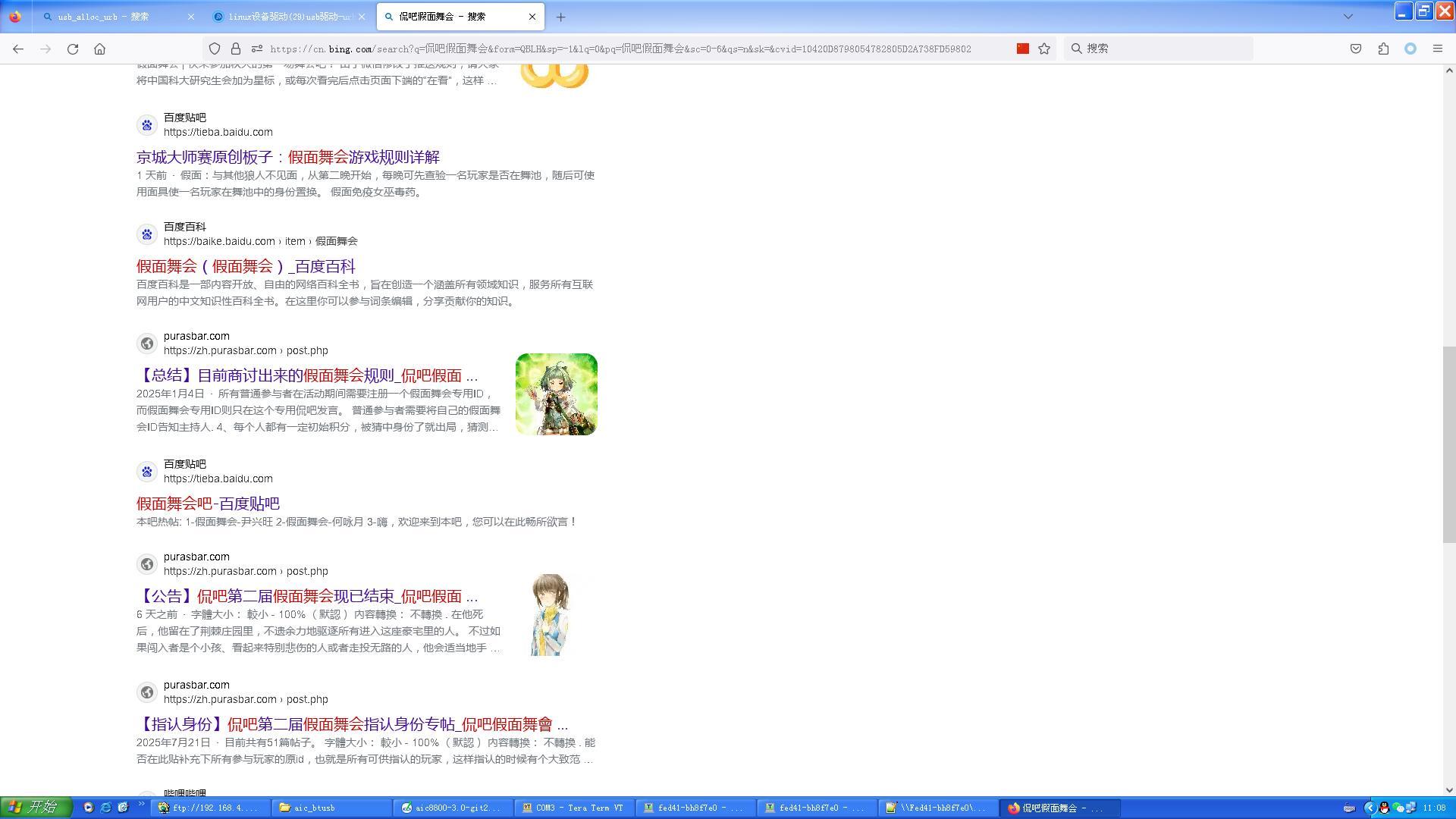Open 京城大师赛原创板子 假面舞会游戏规则详解 result

(x=288, y=157)
